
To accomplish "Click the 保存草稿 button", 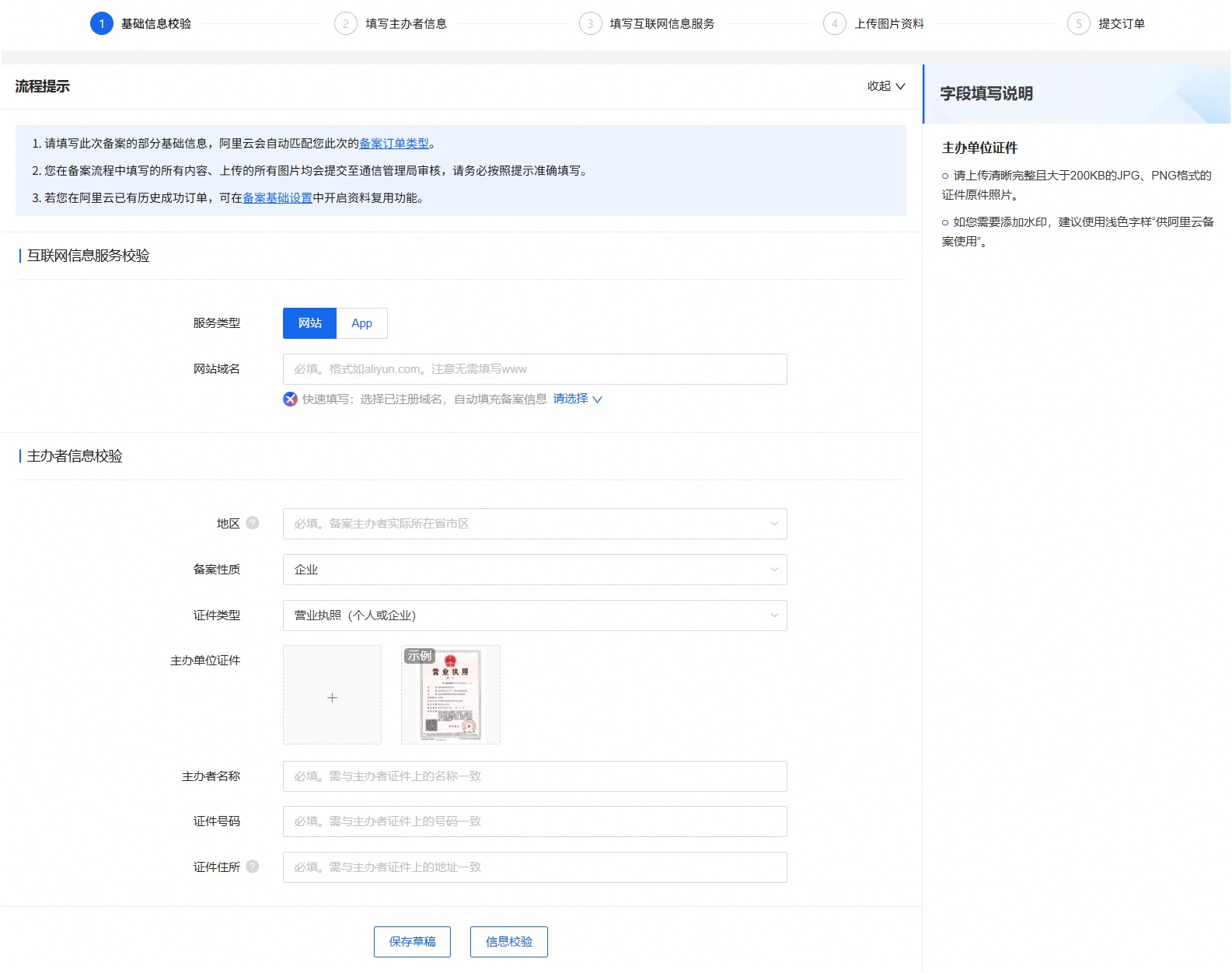I will click(412, 942).
